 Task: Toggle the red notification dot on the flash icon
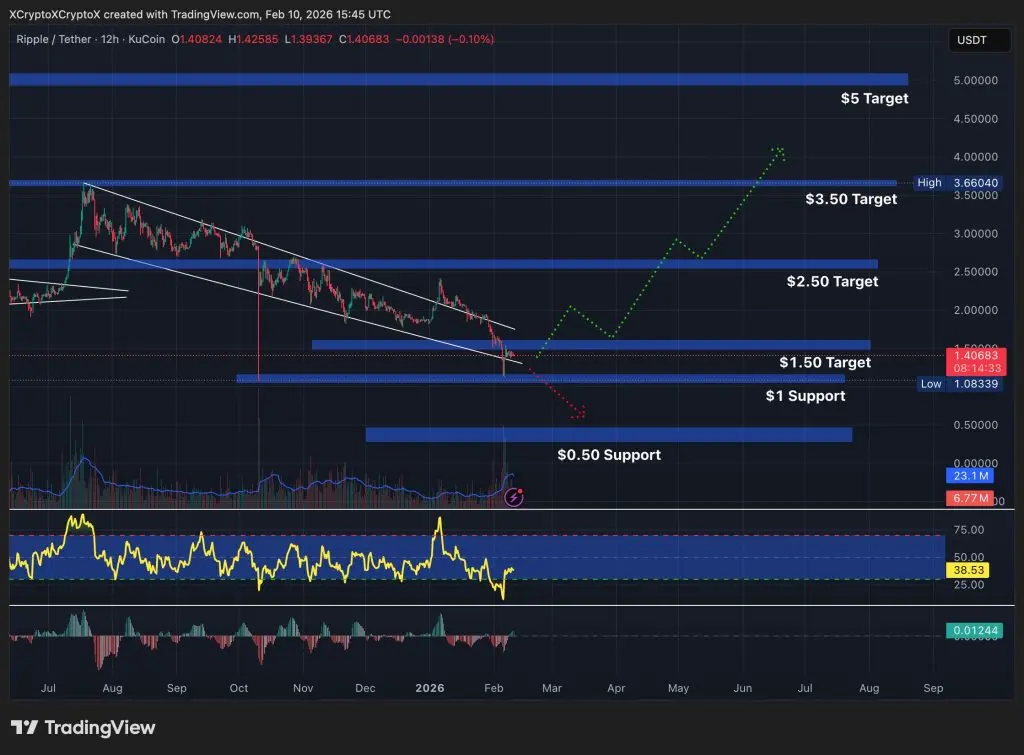[x=521, y=490]
